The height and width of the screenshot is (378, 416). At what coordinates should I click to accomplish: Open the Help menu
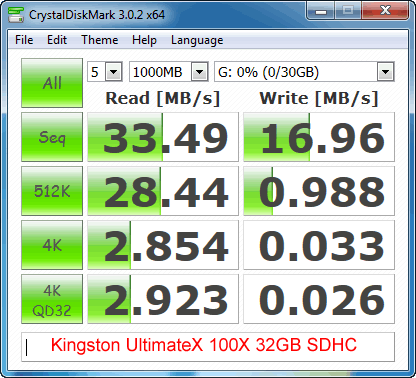tap(144, 40)
